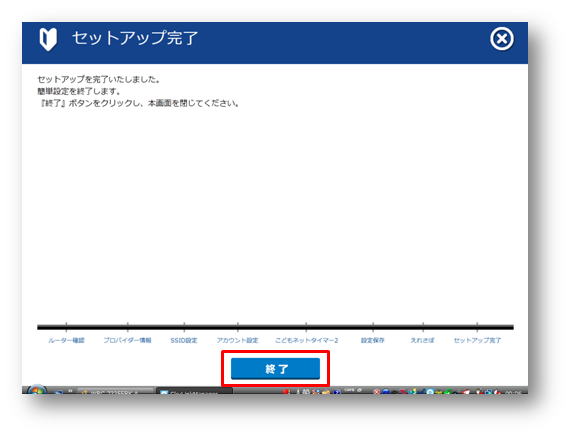Click the beginner shield logo icon
Image resolution: width=570 pixels, height=436 pixels.
tap(48, 39)
